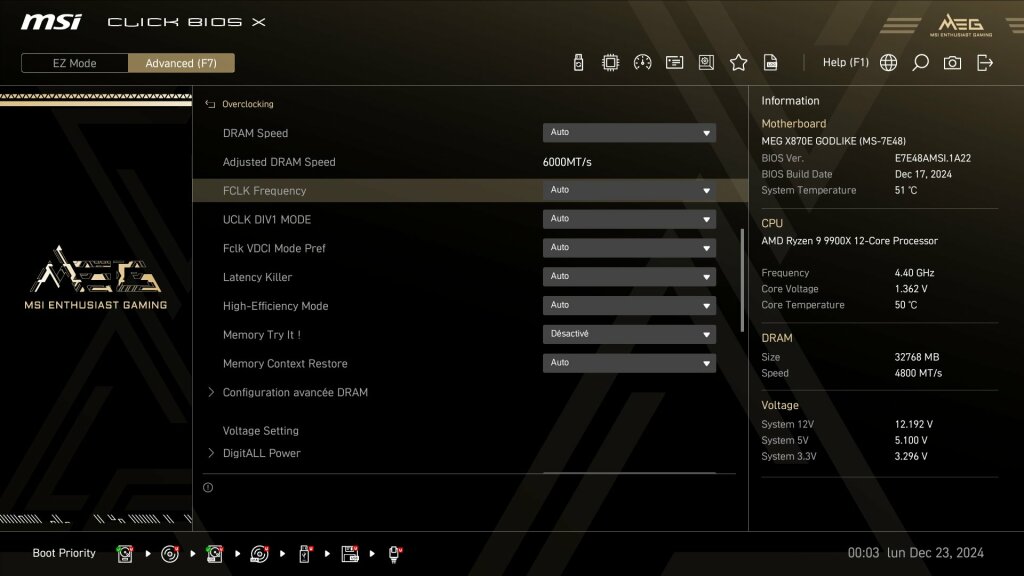The image size is (1024, 576).
Task: Select the FCLK Frequency row label
Action: coord(264,191)
